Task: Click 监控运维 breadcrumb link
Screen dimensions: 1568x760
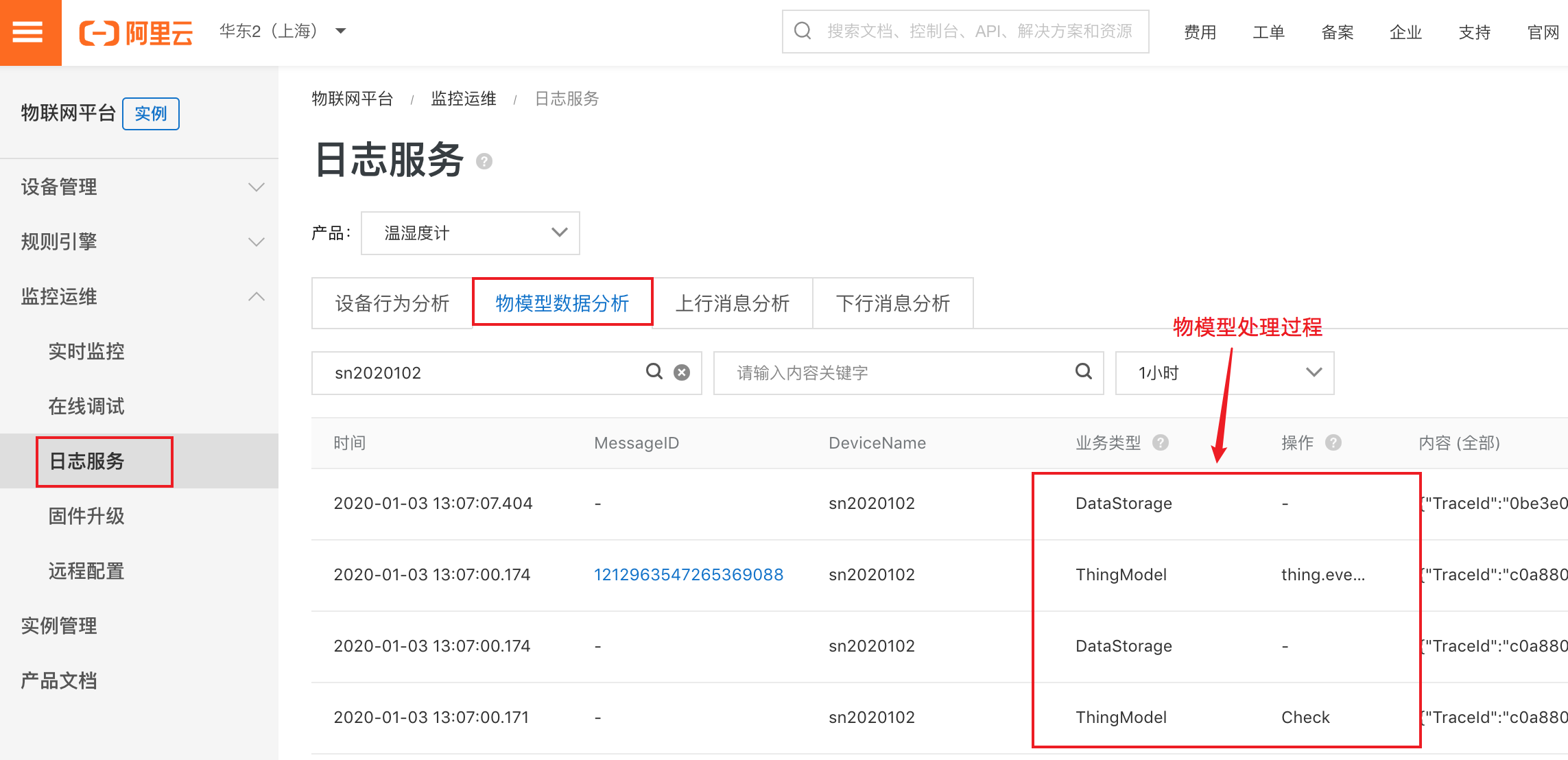Action: pyautogui.click(x=464, y=99)
